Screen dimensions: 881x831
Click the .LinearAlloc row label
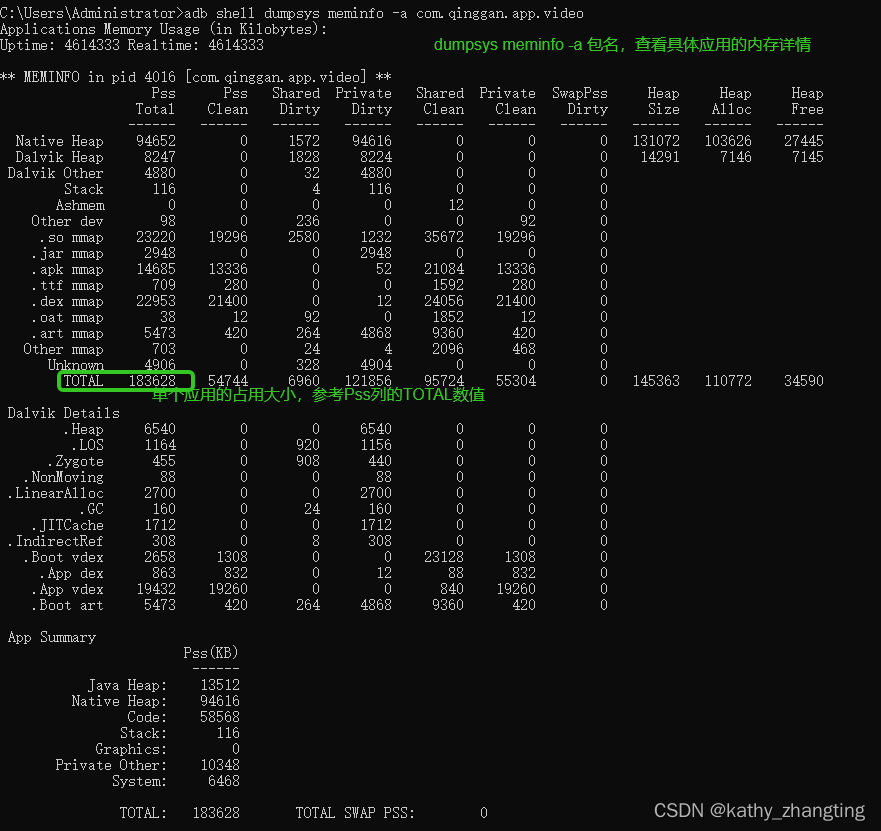[x=56, y=494]
